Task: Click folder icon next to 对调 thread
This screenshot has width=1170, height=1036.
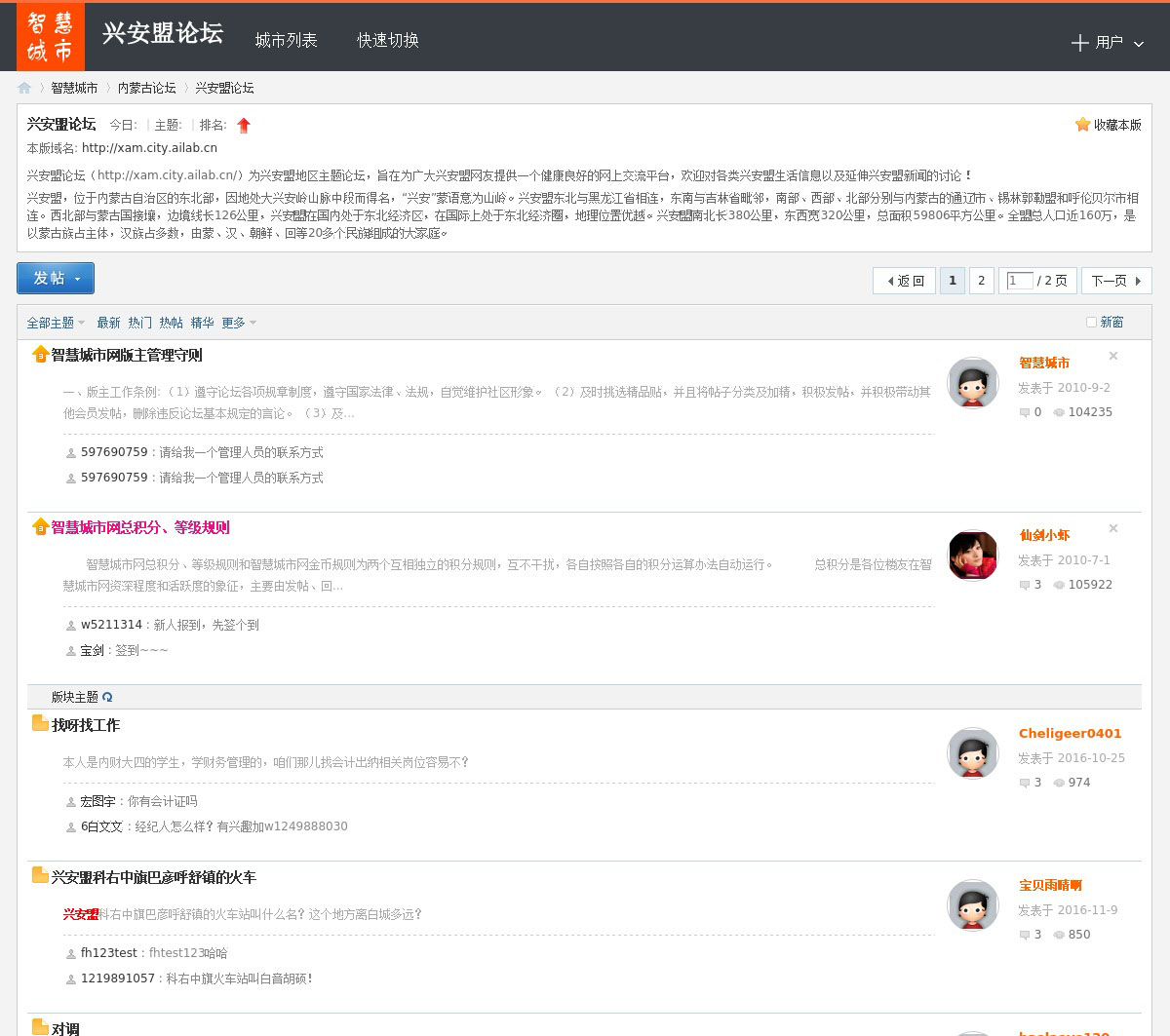Action: tap(40, 1026)
